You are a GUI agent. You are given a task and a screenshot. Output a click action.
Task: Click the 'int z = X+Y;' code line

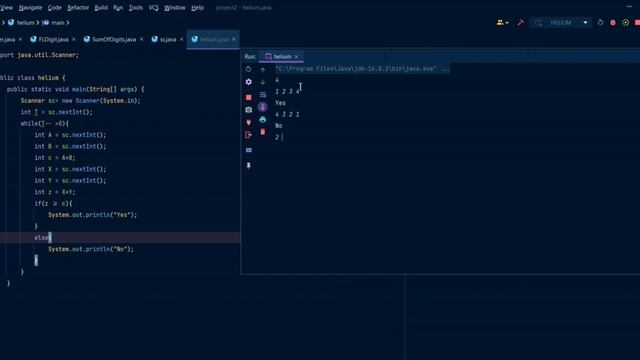55,192
